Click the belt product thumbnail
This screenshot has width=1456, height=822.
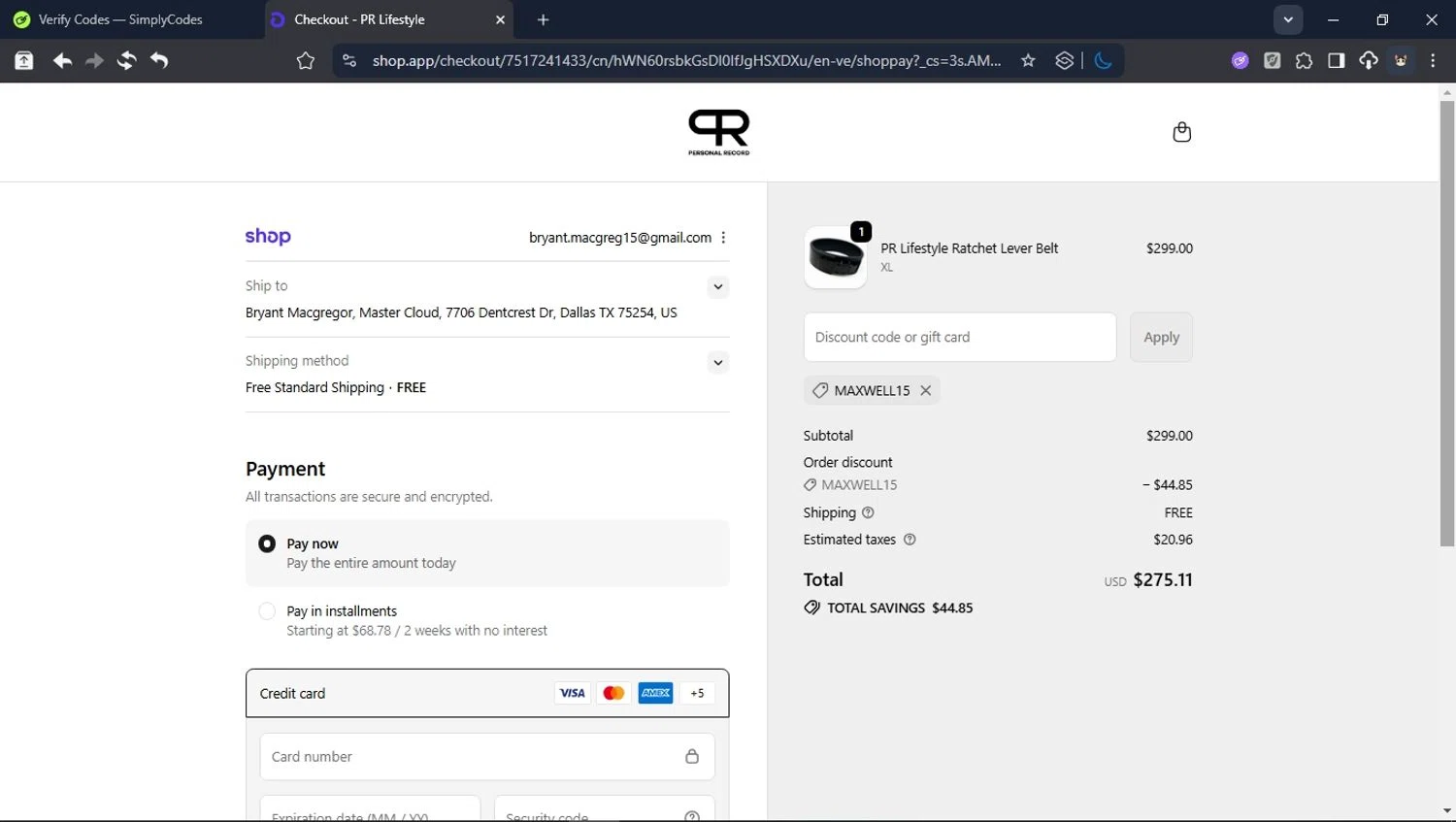[836, 257]
